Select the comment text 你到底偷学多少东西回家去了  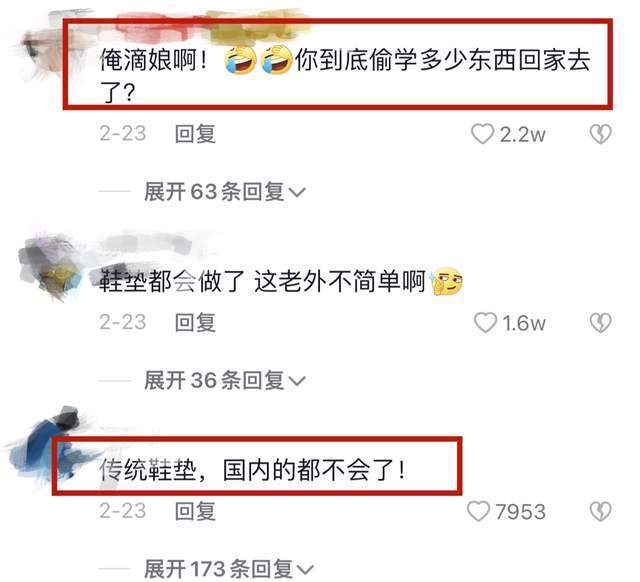click(345, 76)
